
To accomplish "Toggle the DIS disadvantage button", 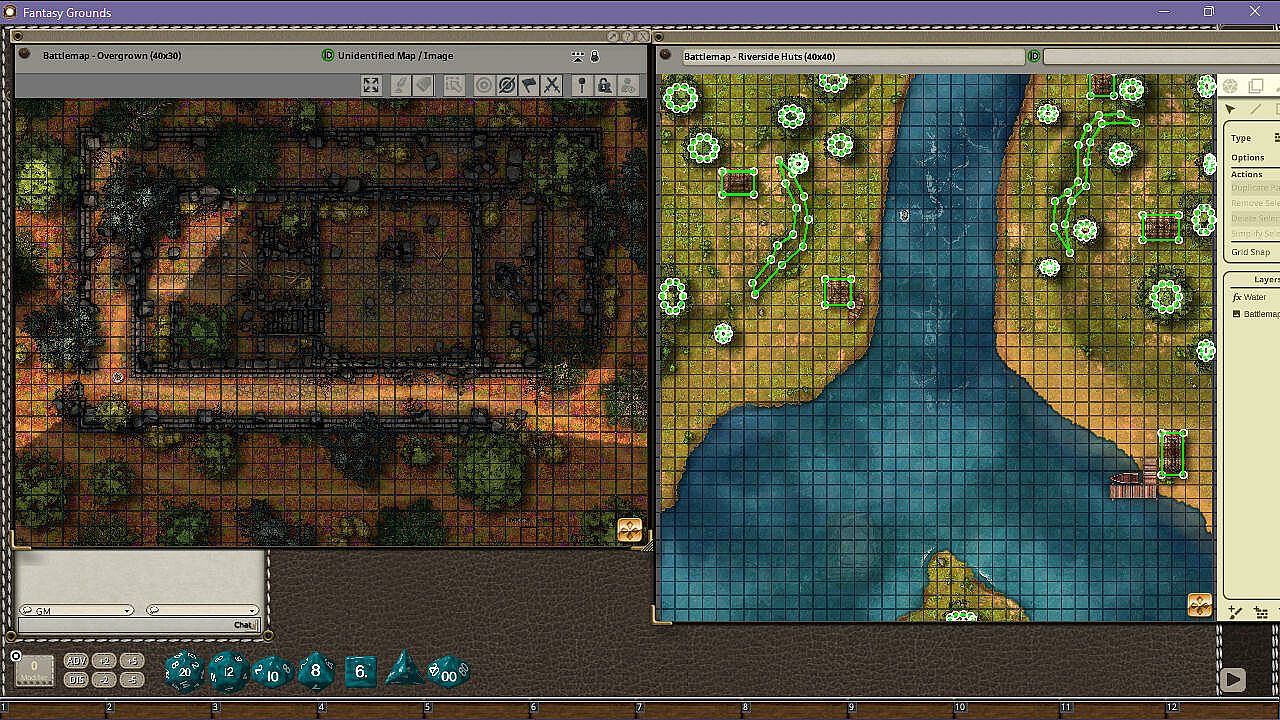I will [76, 679].
